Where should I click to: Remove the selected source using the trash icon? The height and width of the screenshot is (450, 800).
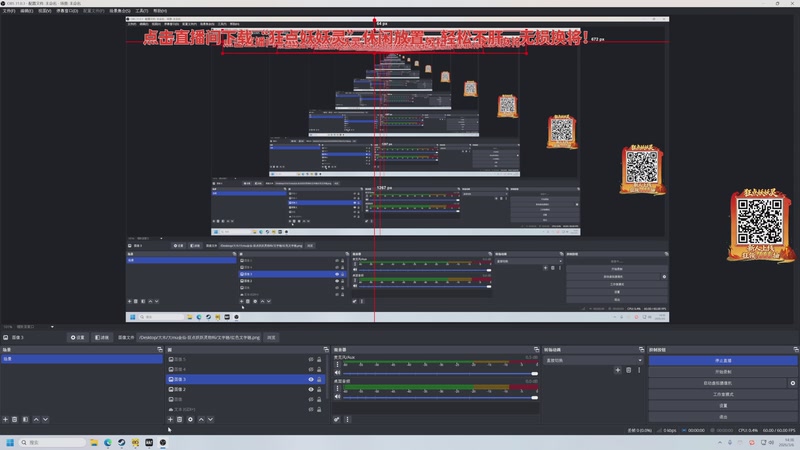point(180,419)
